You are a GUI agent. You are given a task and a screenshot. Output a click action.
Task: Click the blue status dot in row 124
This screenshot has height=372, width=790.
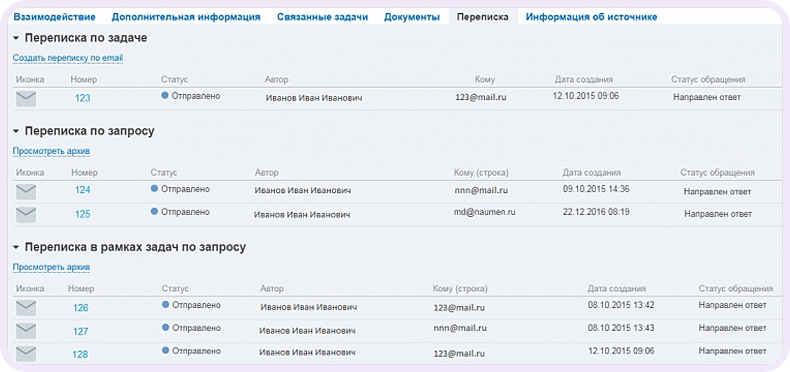(154, 189)
